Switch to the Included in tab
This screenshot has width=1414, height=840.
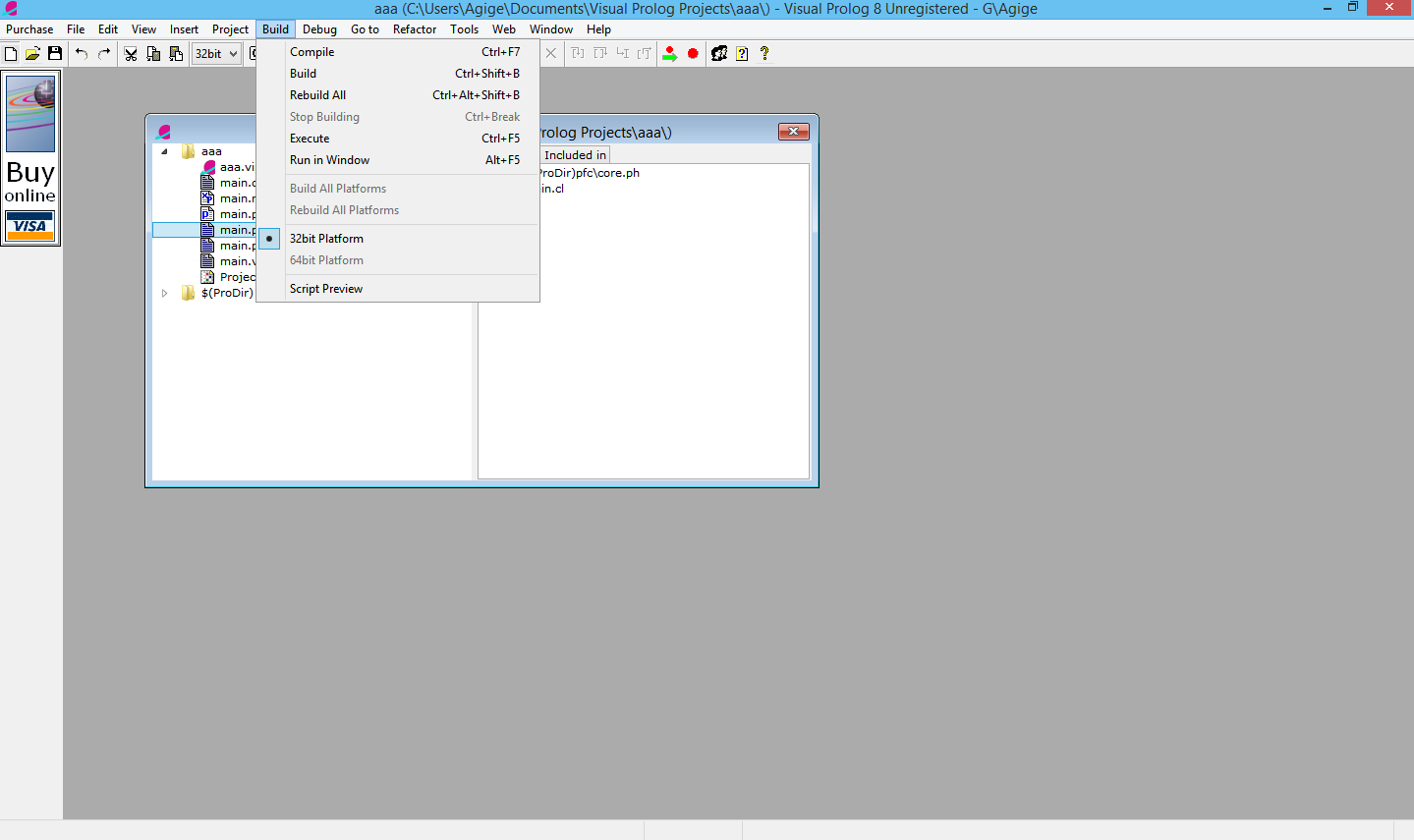tap(574, 154)
